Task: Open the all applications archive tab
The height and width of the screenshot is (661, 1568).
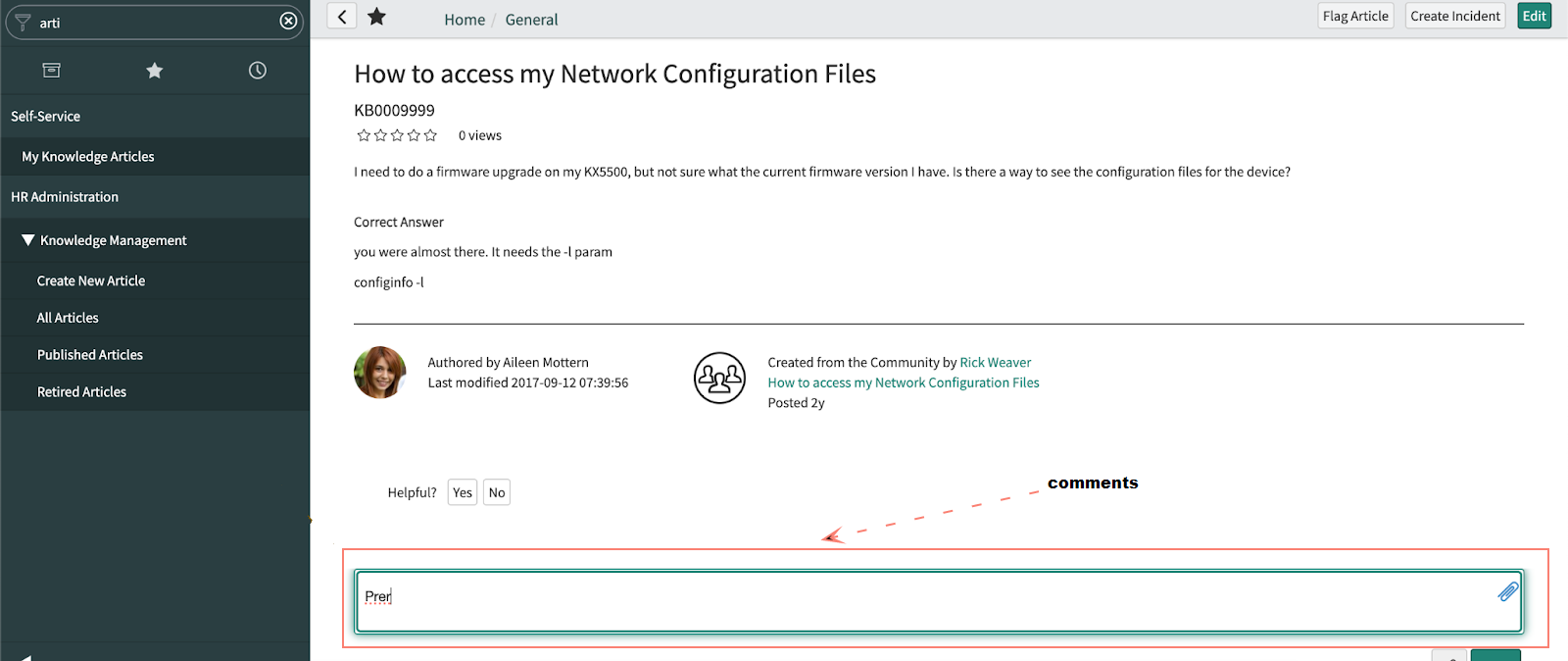Action: pyautogui.click(x=52, y=71)
